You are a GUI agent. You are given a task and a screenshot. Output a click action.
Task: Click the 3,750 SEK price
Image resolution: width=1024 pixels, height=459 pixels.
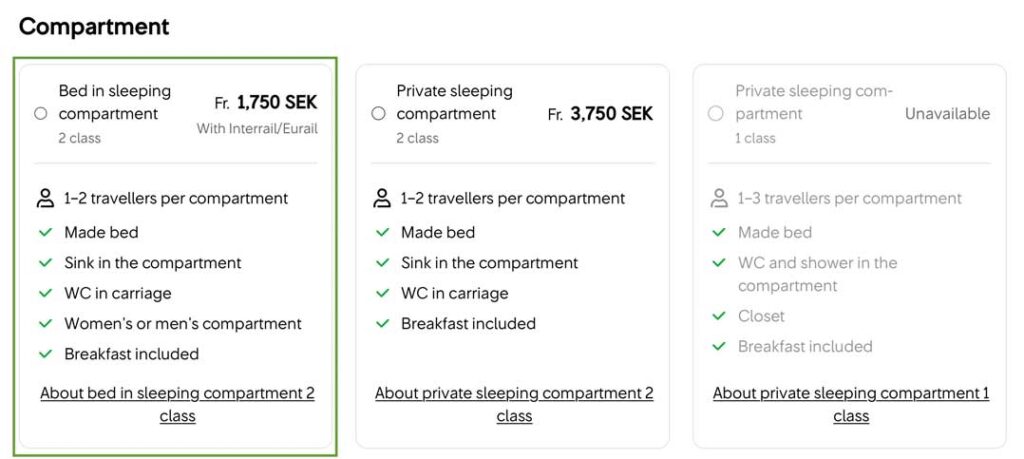(x=611, y=114)
